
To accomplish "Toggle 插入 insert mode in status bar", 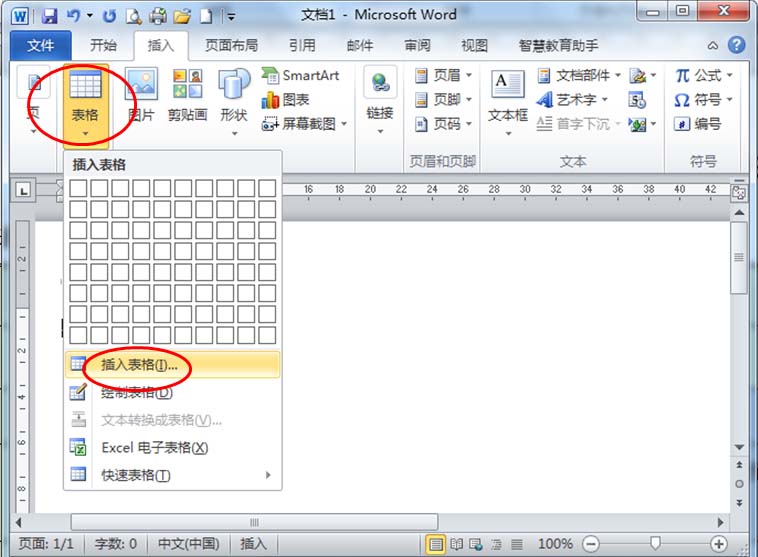I will pyautogui.click(x=253, y=544).
